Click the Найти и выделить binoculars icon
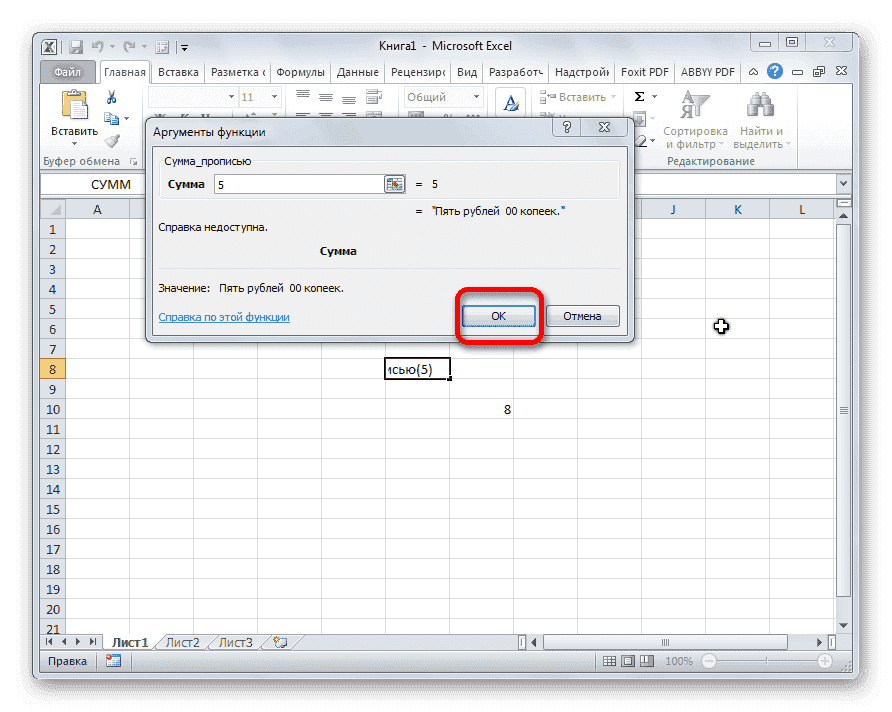Image resolution: width=892 pixels, height=712 pixels. click(760, 105)
